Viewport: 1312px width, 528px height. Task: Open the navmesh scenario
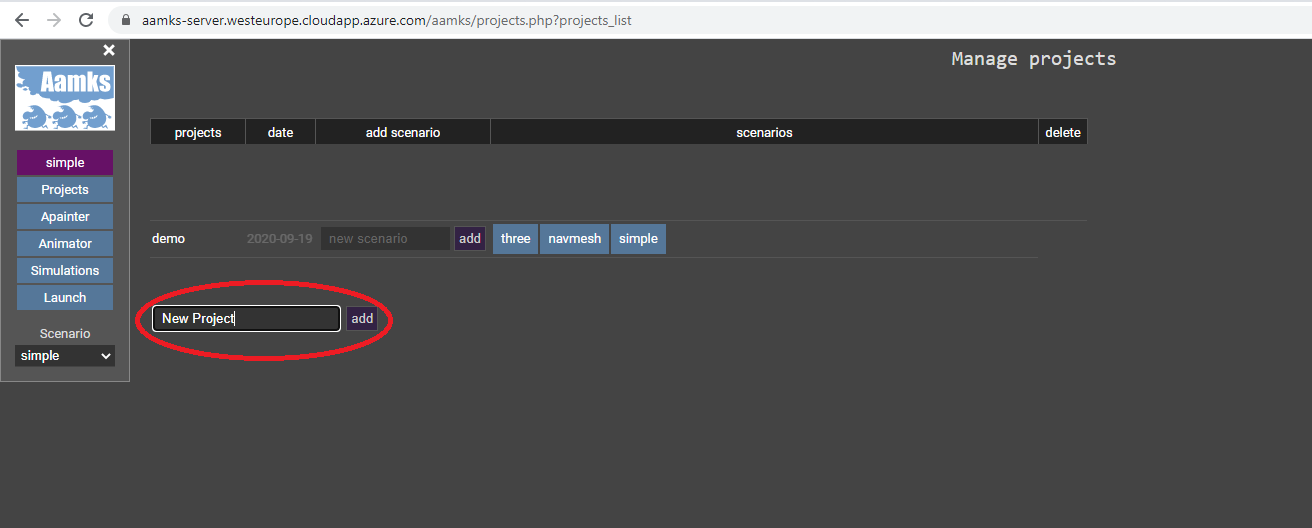point(574,239)
